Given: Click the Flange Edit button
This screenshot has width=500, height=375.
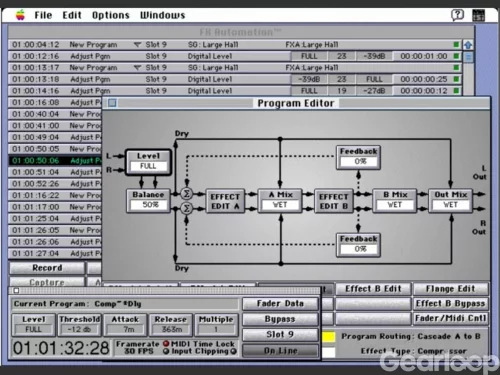Looking at the screenshot, I should click(x=451, y=289).
